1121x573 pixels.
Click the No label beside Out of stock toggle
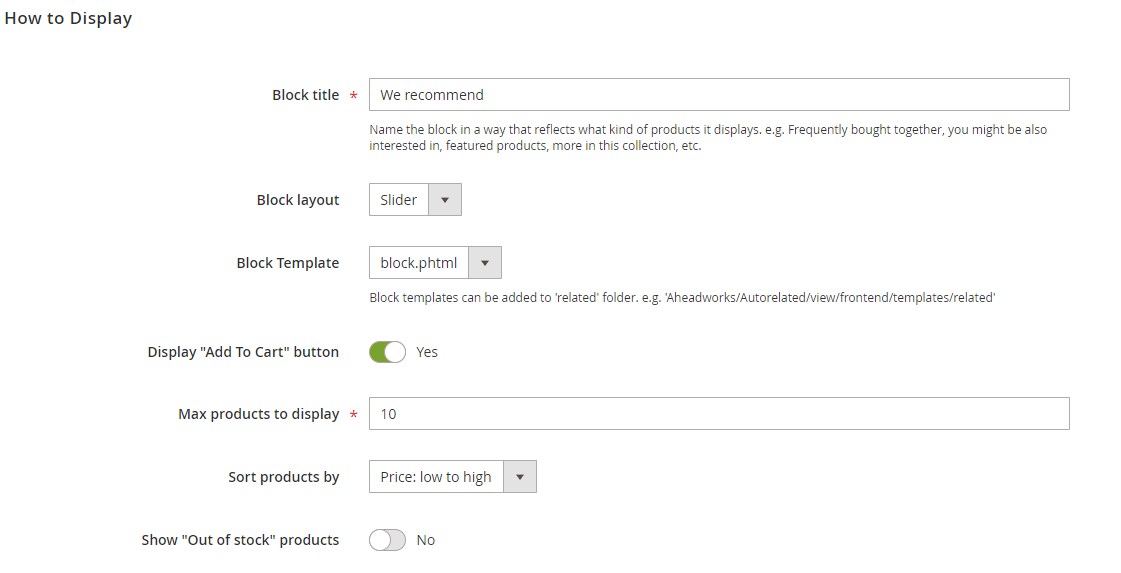point(426,540)
